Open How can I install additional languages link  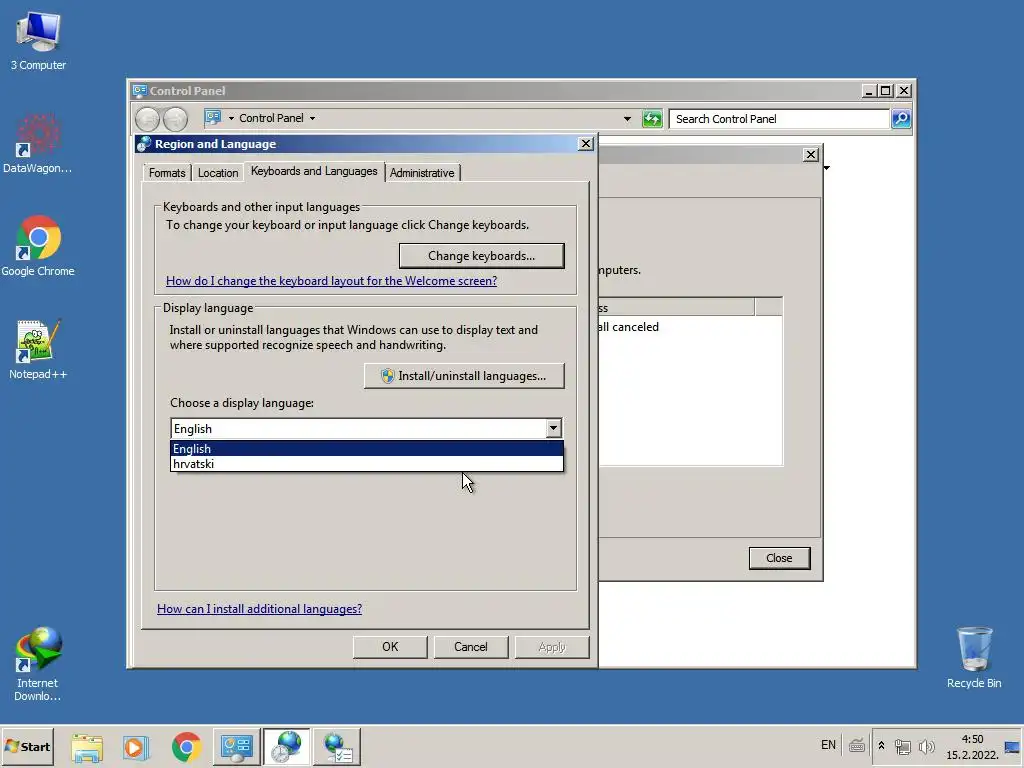tap(259, 609)
